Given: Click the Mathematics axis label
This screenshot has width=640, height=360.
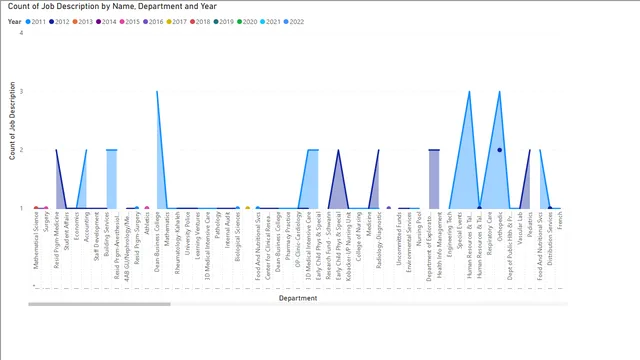Looking at the screenshot, I should pos(167,229).
